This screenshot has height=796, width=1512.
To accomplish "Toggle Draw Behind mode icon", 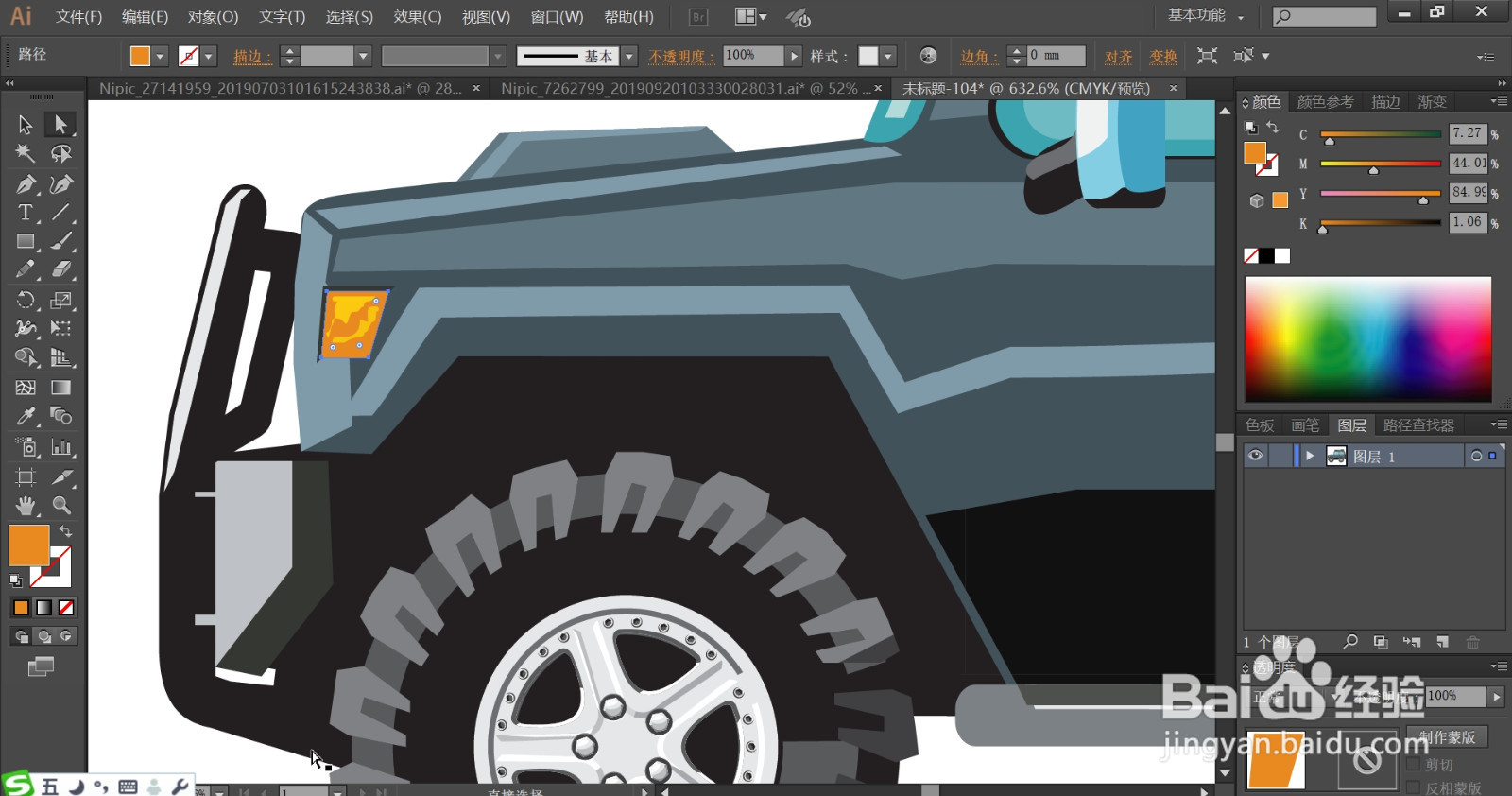I will pos(43,636).
